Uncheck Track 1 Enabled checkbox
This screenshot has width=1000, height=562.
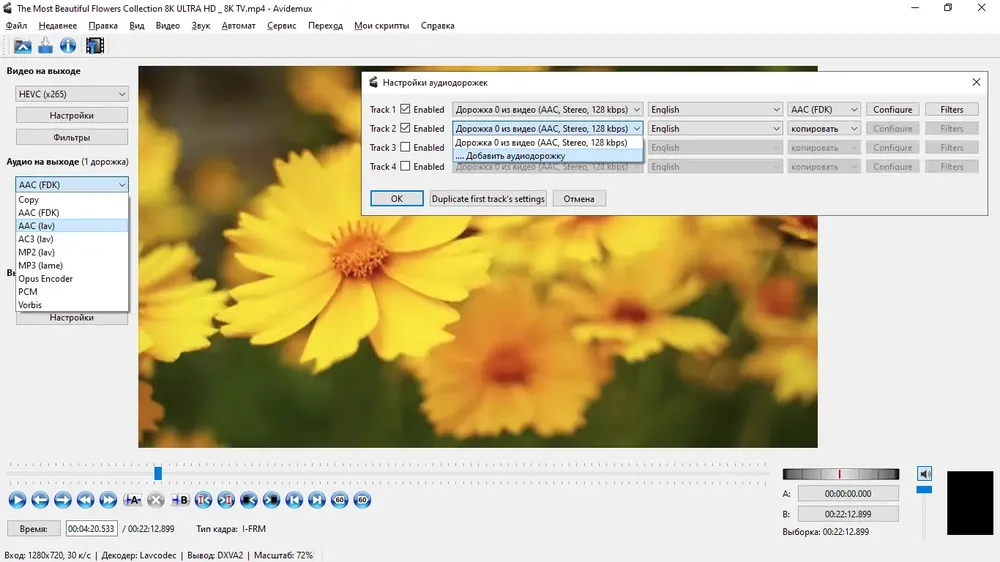405,109
